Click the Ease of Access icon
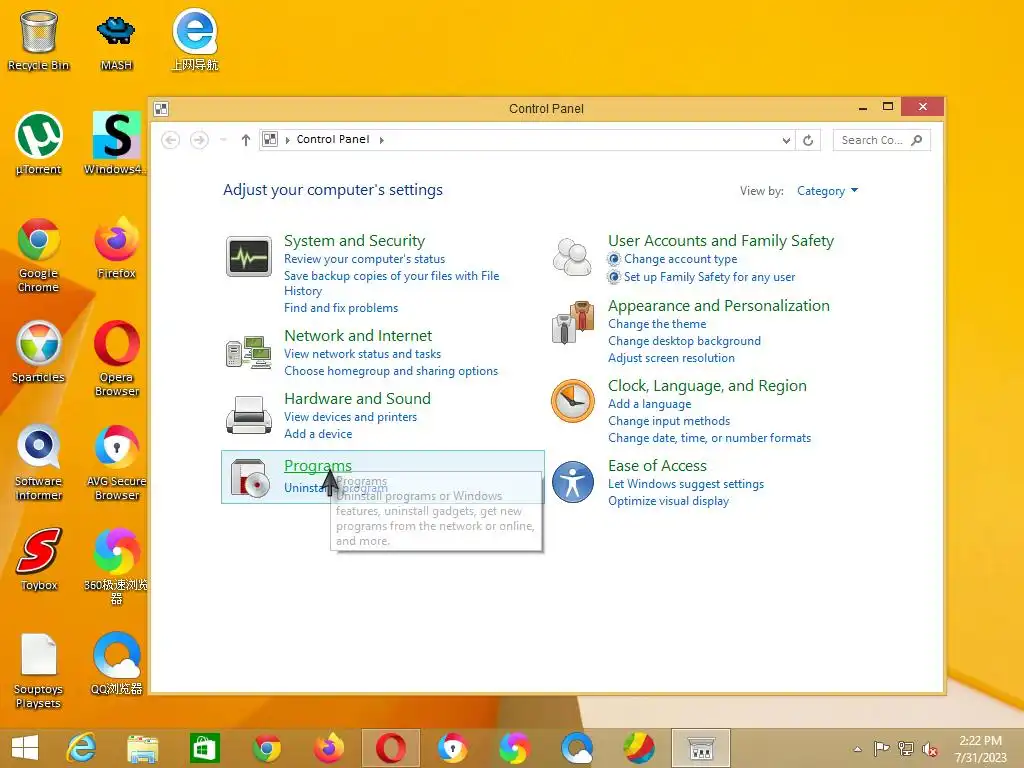Viewport: 1024px width, 768px height. click(573, 482)
